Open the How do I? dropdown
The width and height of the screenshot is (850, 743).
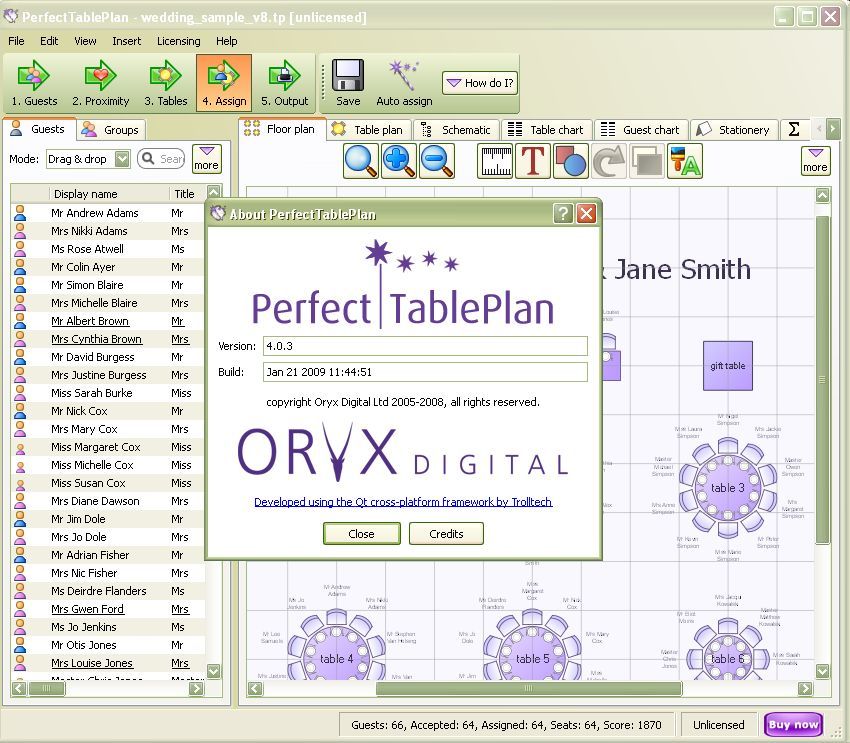(479, 83)
